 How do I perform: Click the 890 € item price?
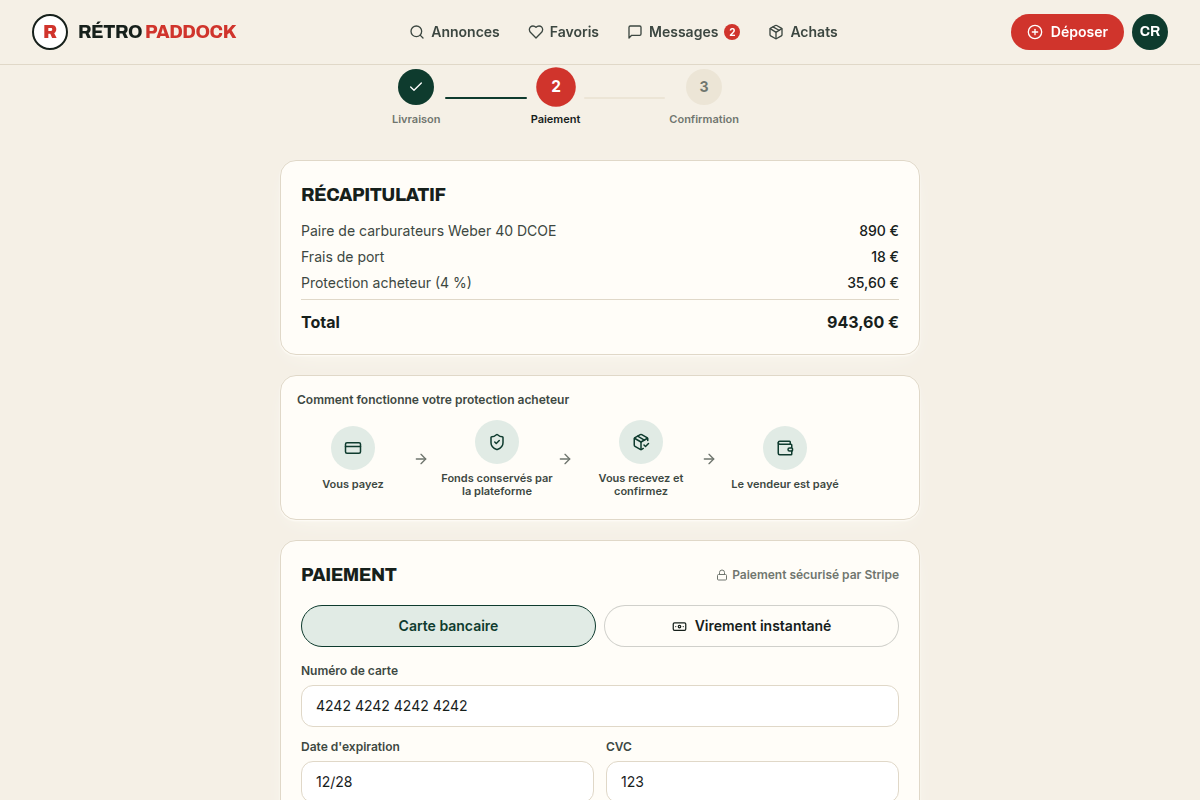(x=879, y=231)
